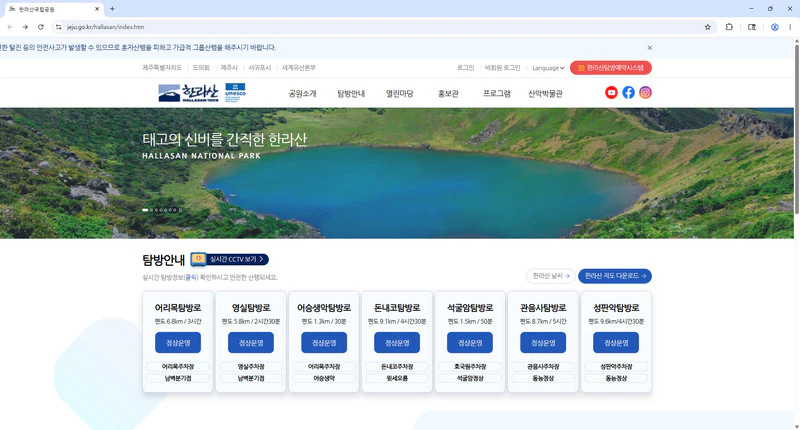Pause the banner slideshow

pyautogui.click(x=180, y=210)
